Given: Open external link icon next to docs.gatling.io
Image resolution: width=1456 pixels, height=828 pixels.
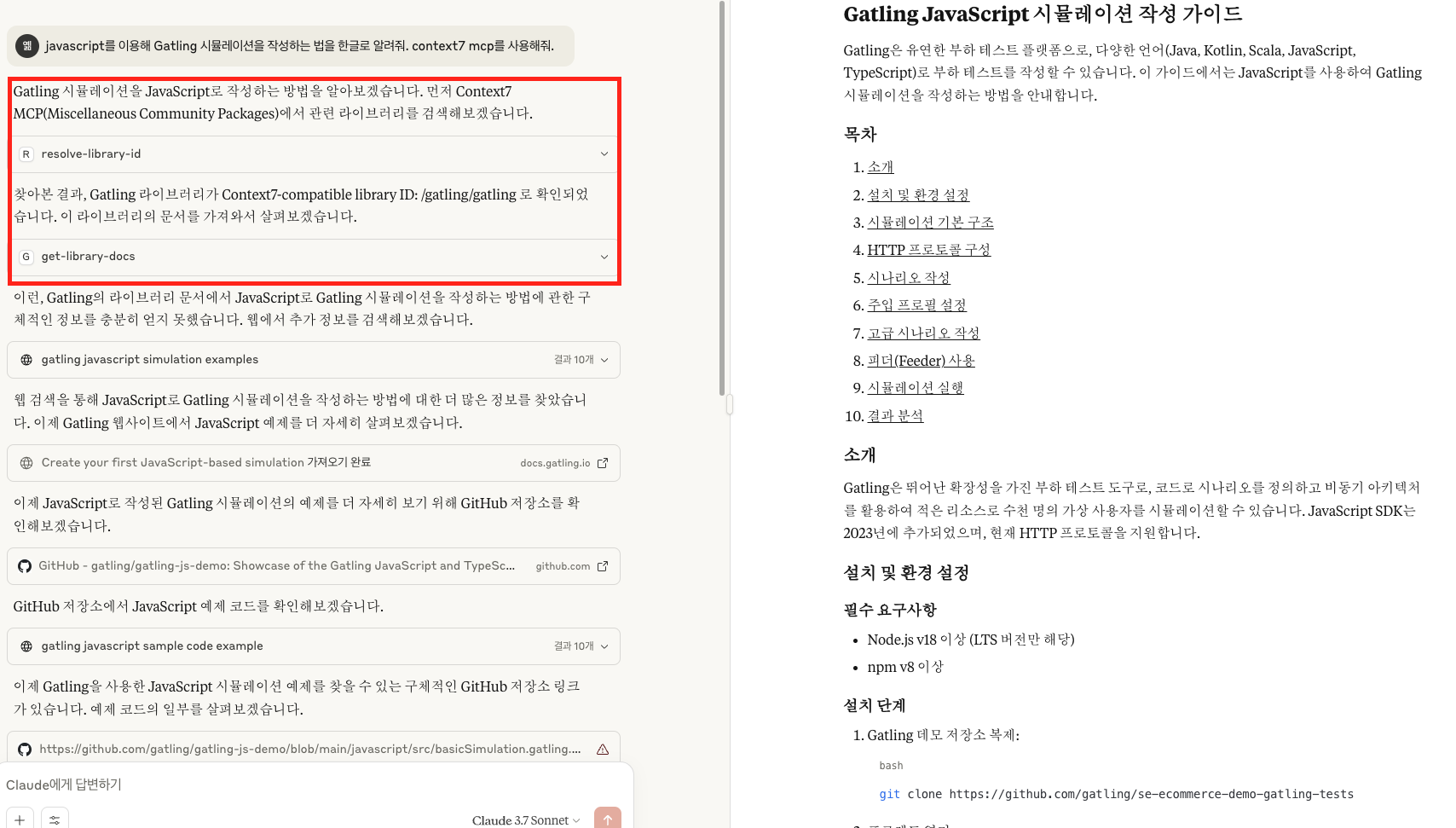Looking at the screenshot, I should coord(603,463).
